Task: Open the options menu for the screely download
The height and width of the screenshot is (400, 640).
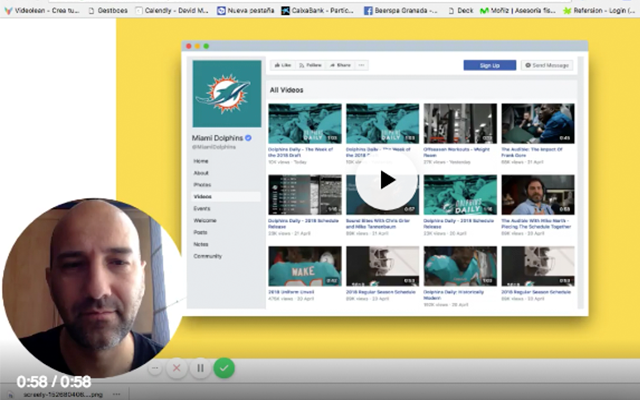Action: click(x=117, y=395)
